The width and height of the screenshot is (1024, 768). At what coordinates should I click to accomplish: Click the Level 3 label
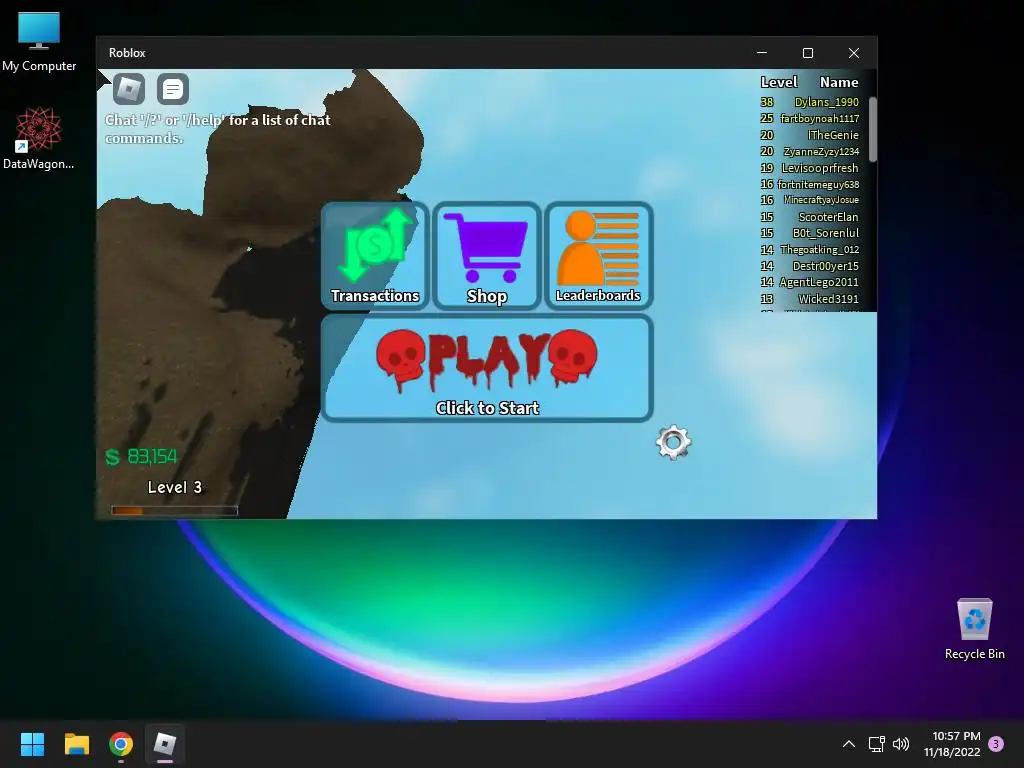pyautogui.click(x=174, y=487)
